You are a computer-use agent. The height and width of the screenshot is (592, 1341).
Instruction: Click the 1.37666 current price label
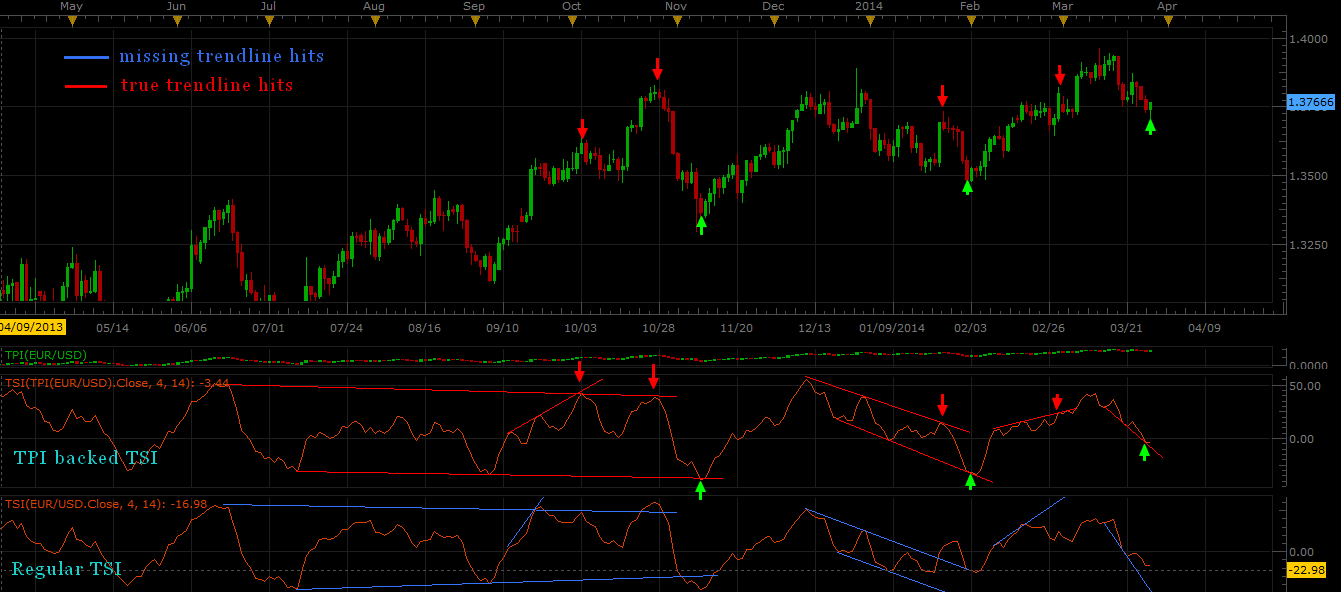pyautogui.click(x=1310, y=102)
